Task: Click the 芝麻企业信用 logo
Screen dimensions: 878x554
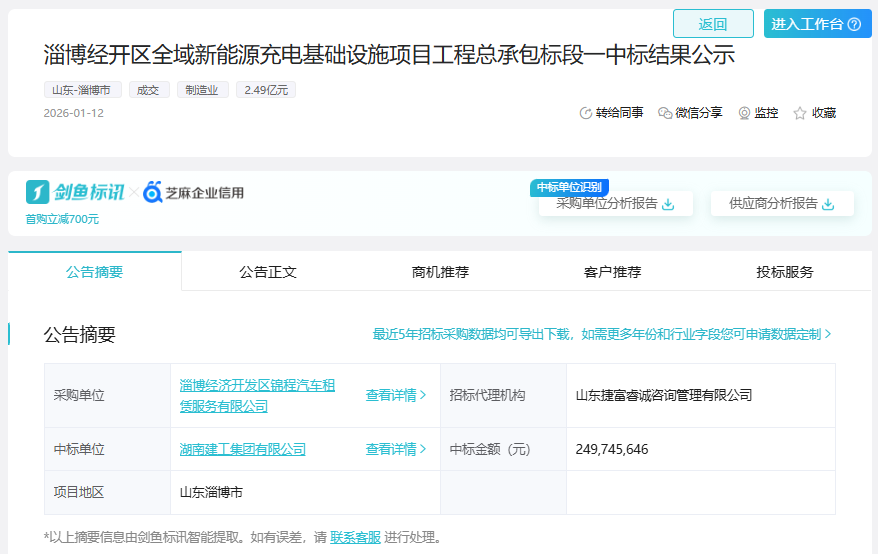Action: pyautogui.click(x=194, y=192)
